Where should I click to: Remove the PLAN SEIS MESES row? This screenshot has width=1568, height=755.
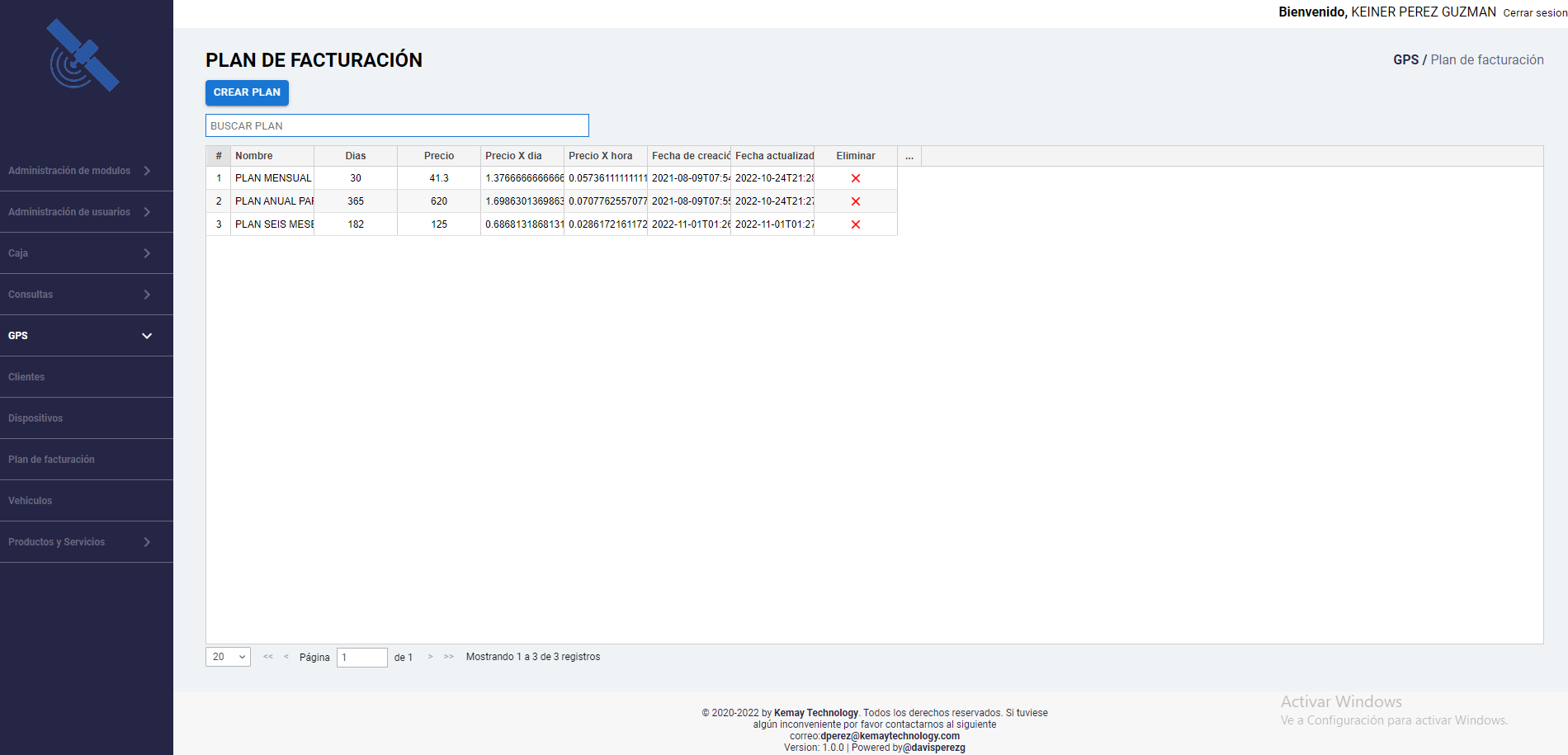click(x=855, y=224)
